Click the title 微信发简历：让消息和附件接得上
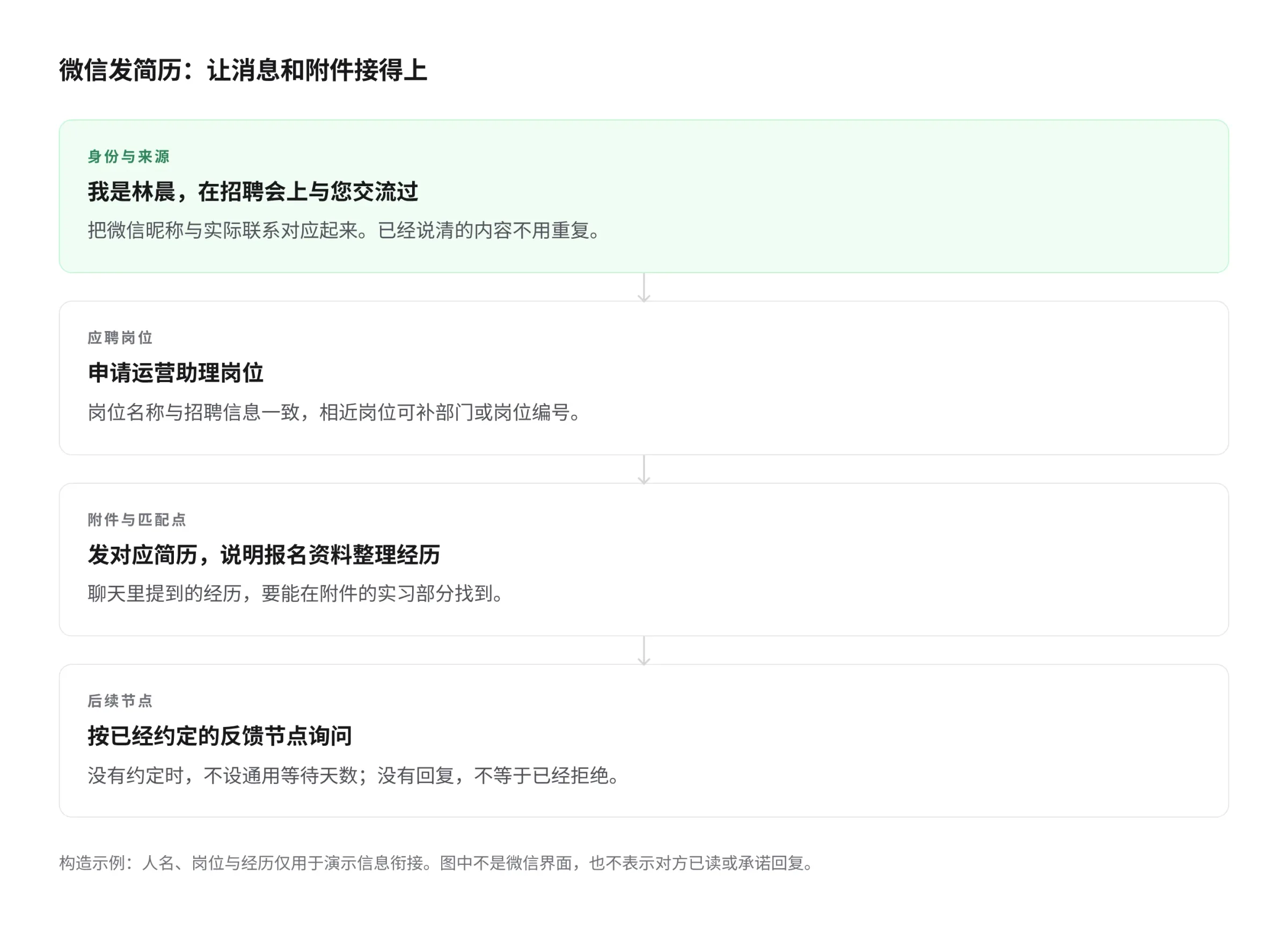Viewport: 1288px width, 926px height. click(243, 70)
